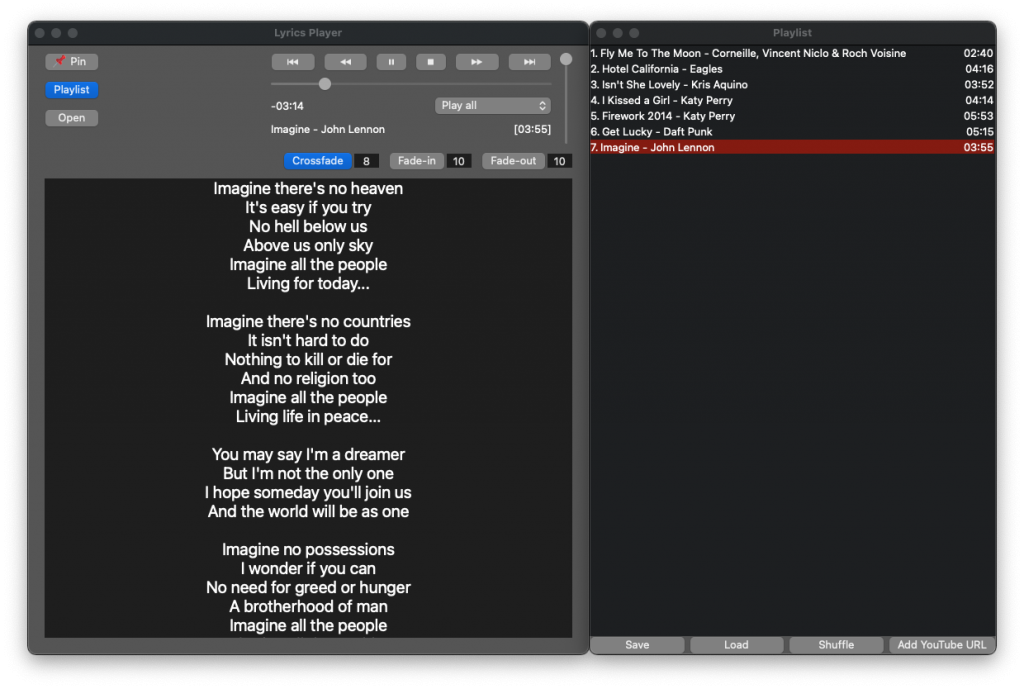This screenshot has height=689, width=1024.
Task: Select Isn't She Lovely - Kris Aquino
Action: (x=792, y=85)
